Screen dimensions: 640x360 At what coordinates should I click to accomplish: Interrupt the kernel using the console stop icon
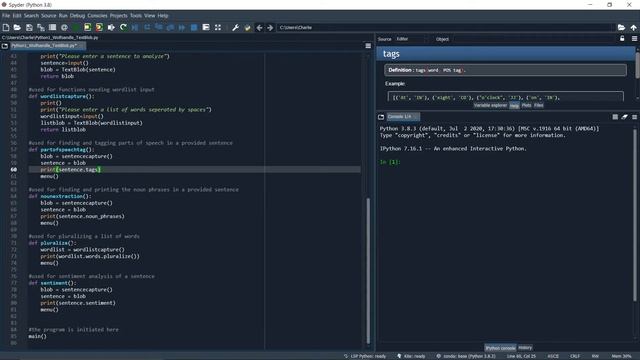615,117
